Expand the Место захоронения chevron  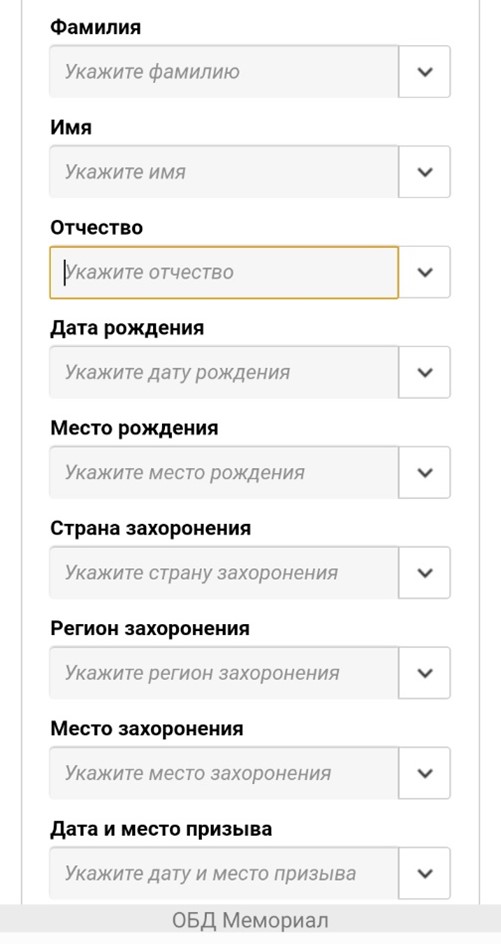[x=425, y=773]
